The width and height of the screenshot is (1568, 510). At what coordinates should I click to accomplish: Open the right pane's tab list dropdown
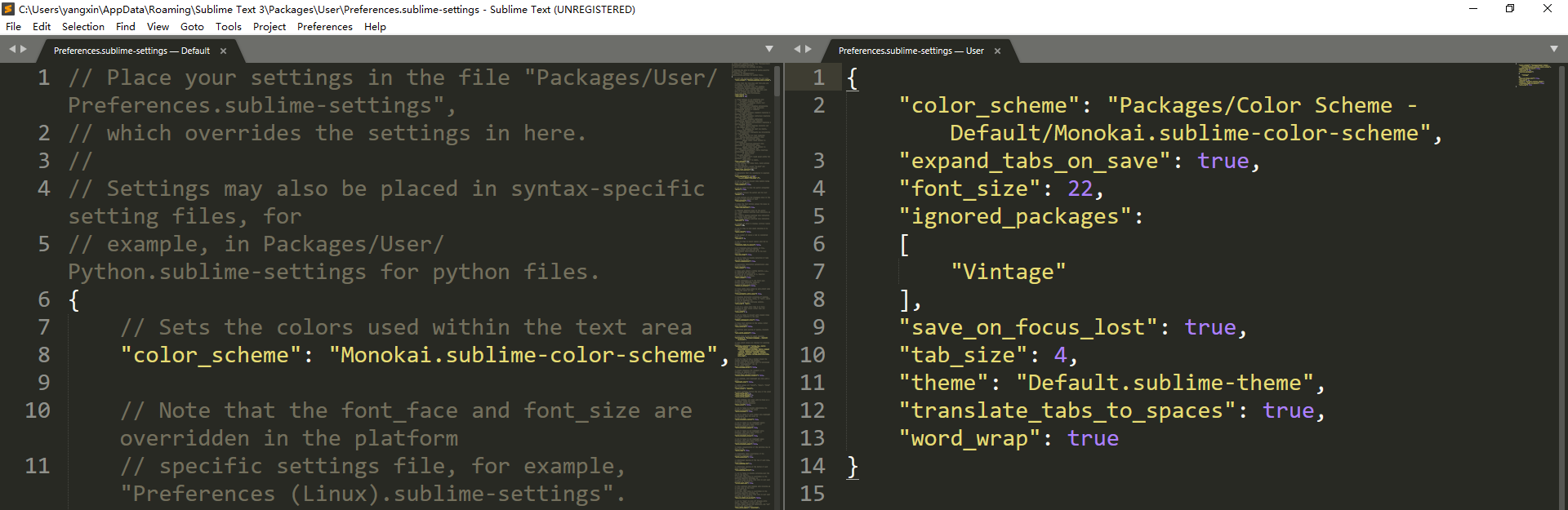[1553, 50]
